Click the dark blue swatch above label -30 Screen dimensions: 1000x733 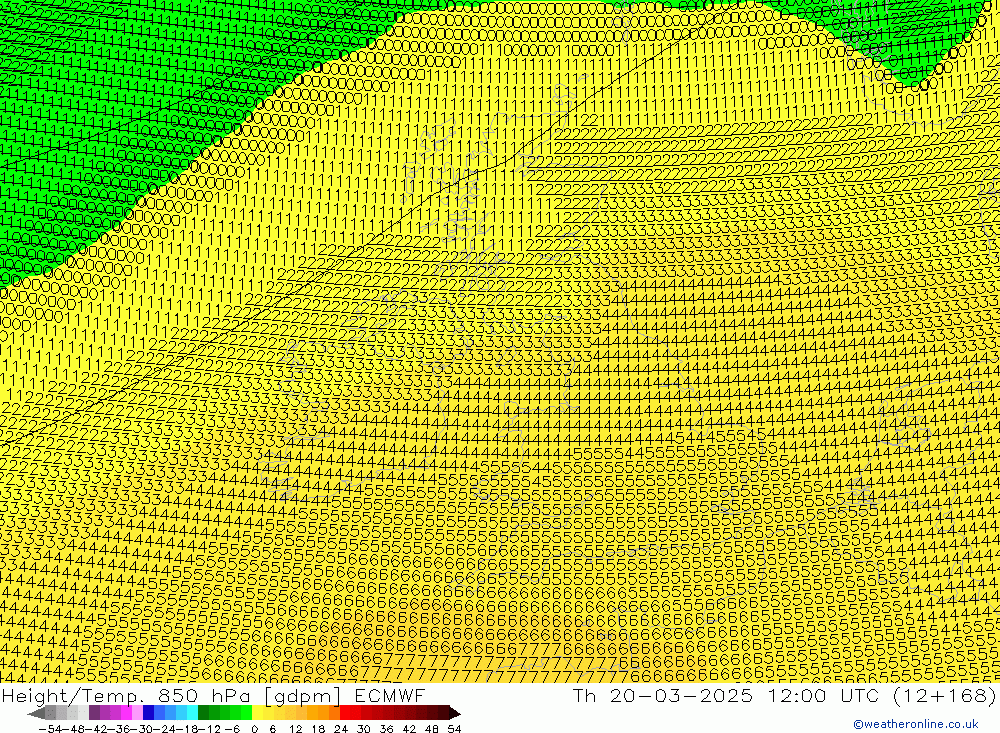click(x=148, y=713)
